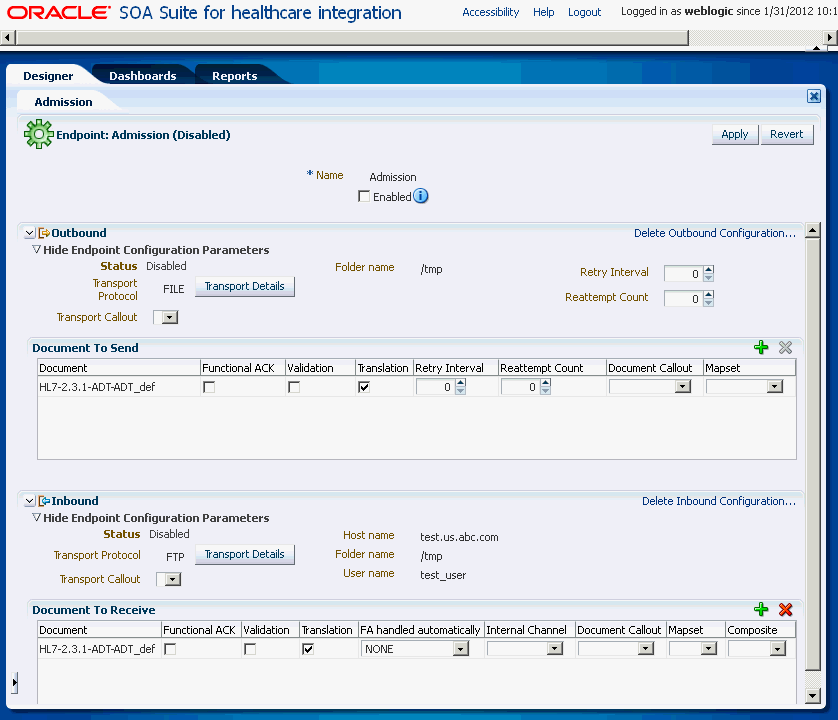Add a document to send with green plus
838x720 pixels.
(x=761, y=347)
